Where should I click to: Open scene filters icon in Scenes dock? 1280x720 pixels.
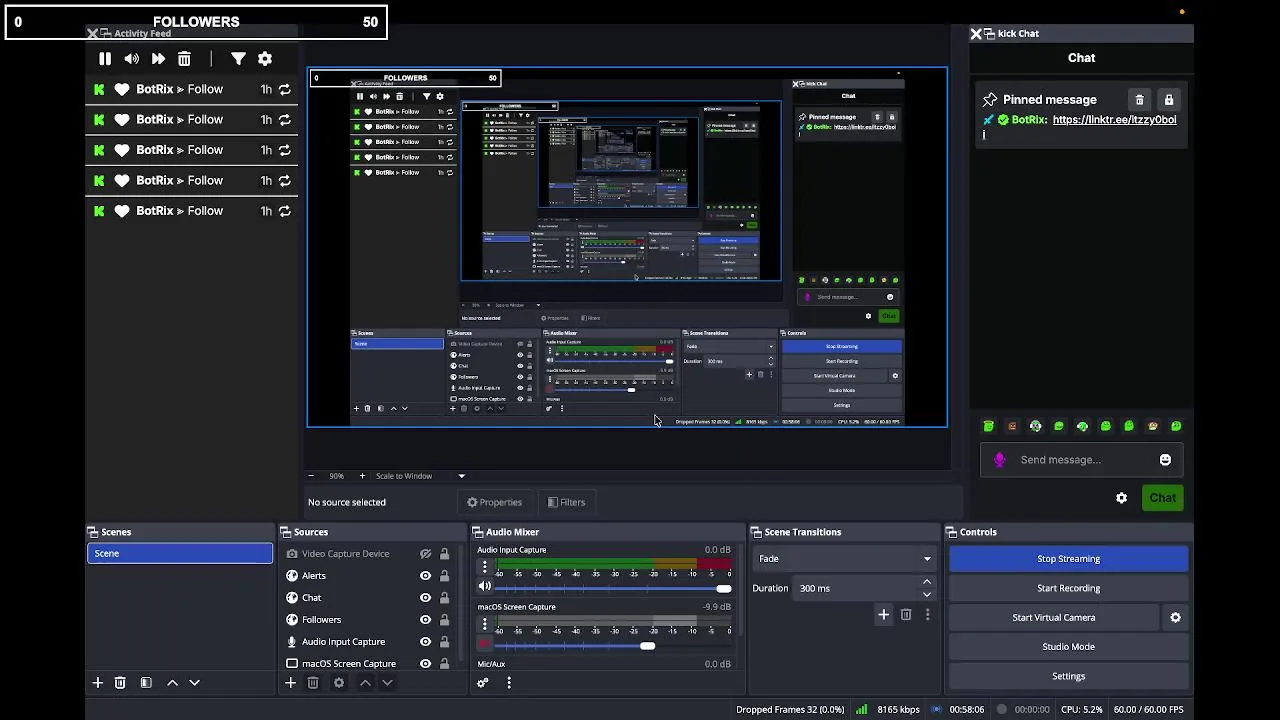(146, 683)
